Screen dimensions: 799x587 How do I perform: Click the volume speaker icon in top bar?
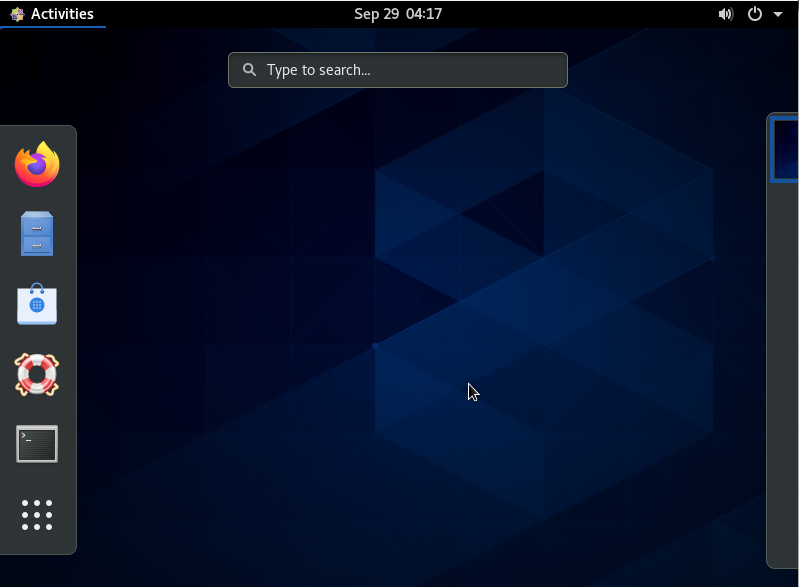click(726, 14)
